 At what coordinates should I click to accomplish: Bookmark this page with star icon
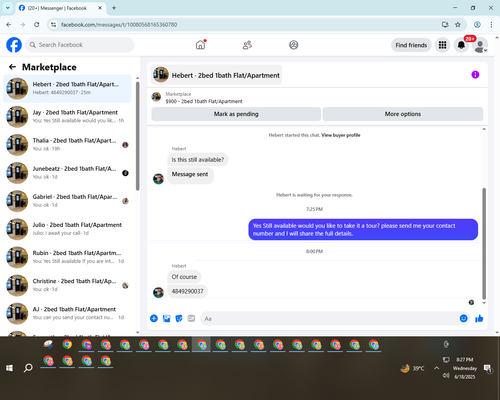pyautogui.click(x=458, y=24)
